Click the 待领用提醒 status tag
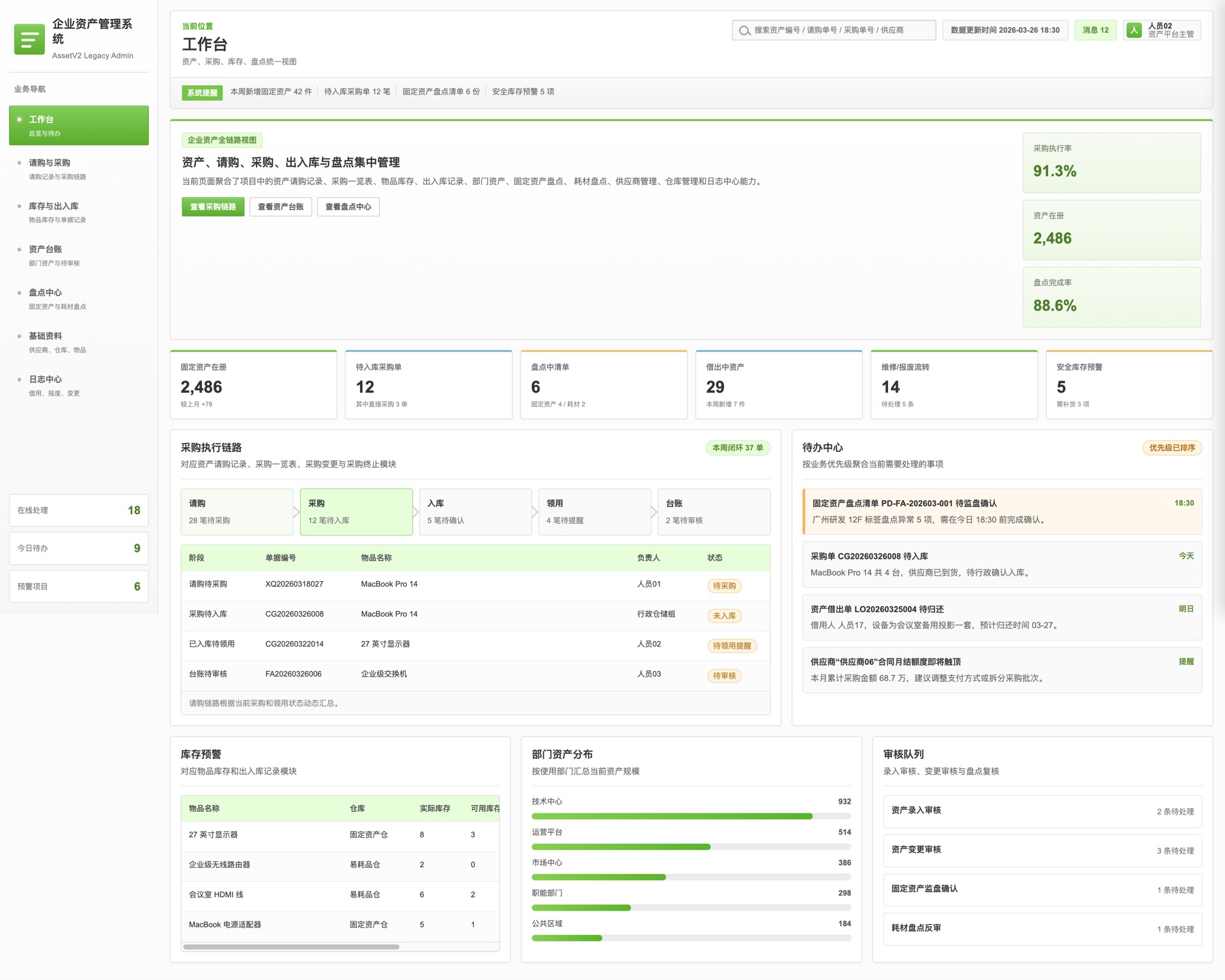Screen dimensions: 1225x980 pos(732,646)
